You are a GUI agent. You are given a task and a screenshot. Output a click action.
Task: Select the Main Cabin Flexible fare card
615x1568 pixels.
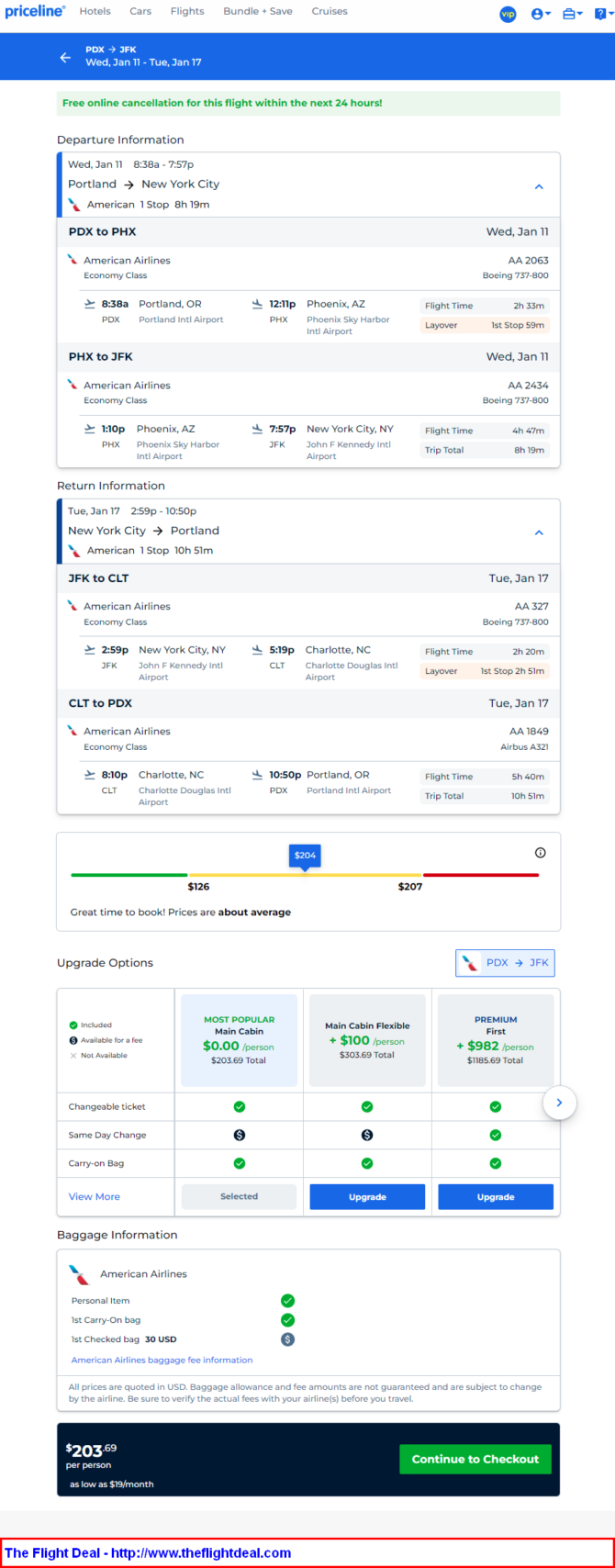pyautogui.click(x=367, y=1041)
